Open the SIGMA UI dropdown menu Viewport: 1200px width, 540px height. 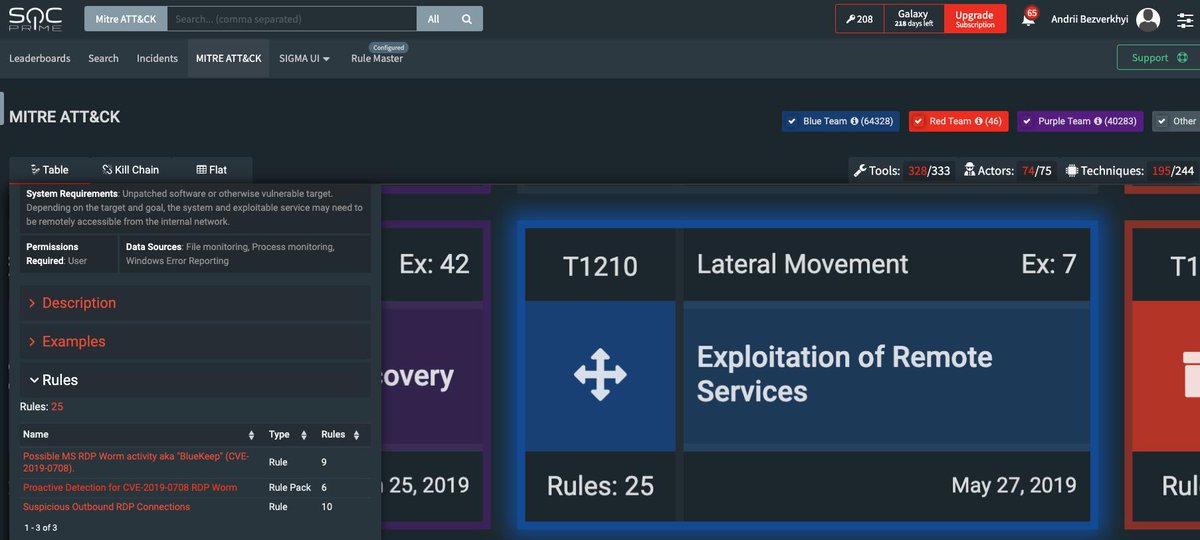click(x=305, y=58)
